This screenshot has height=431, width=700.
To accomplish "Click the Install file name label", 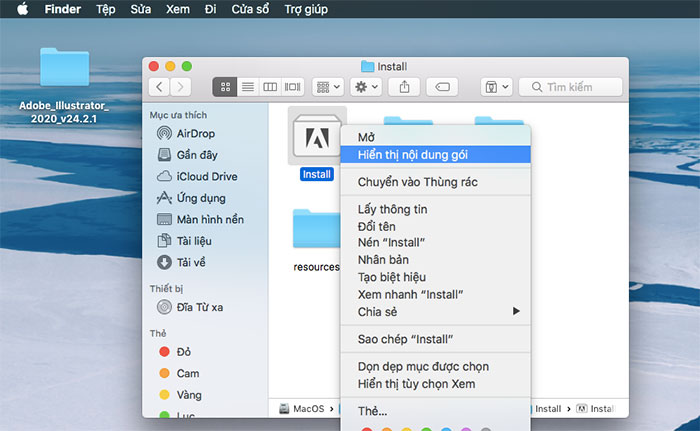I will 317,174.
